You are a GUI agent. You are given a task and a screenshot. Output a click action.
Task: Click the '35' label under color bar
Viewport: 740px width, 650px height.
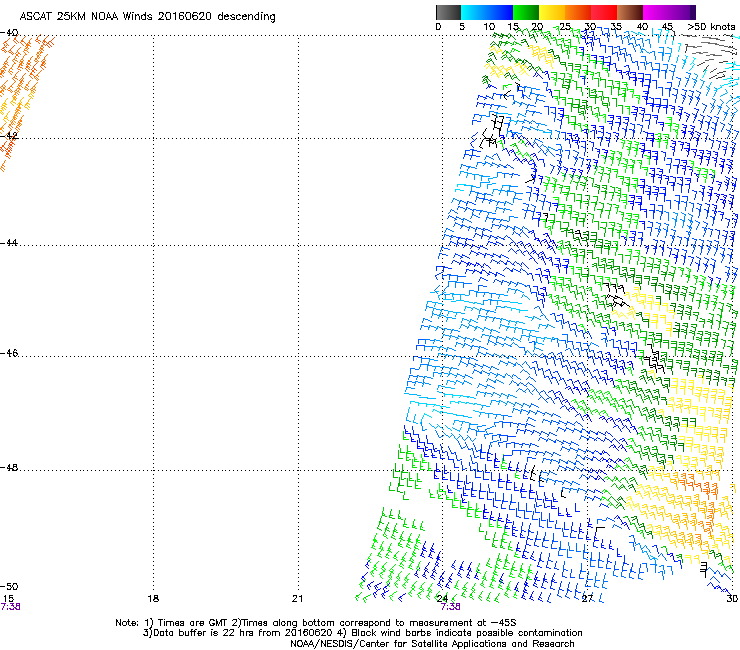[616, 27]
